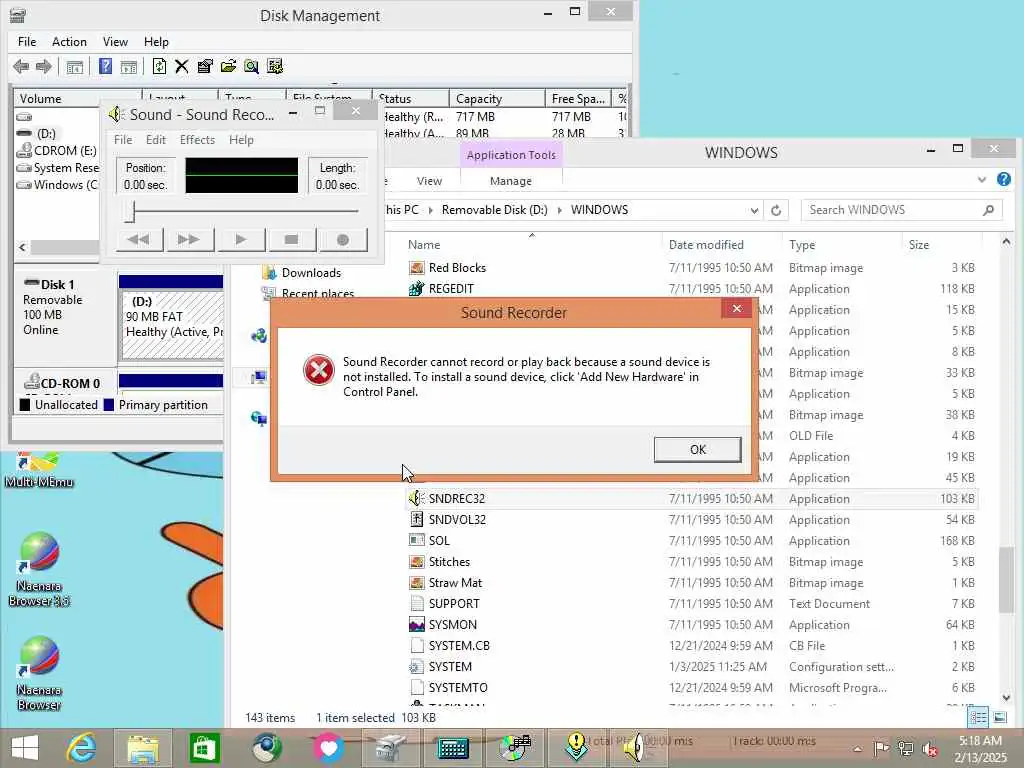Click the Windows Start button
1024x768 pixels.
(x=25, y=748)
